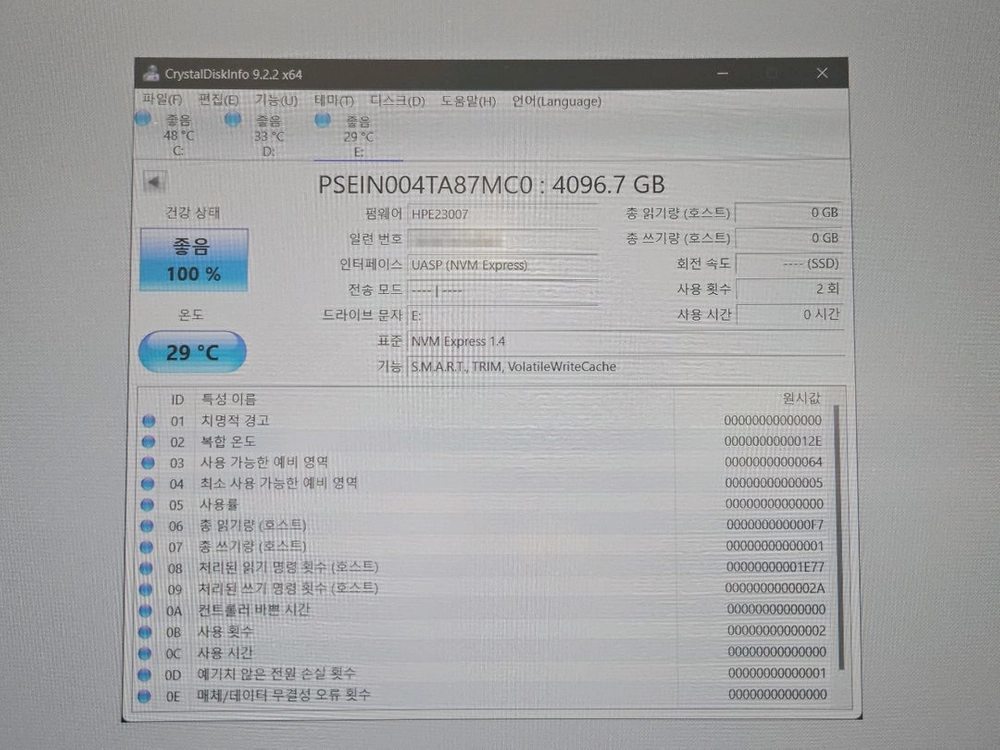Click the blue status dot of row 06

click(147, 526)
